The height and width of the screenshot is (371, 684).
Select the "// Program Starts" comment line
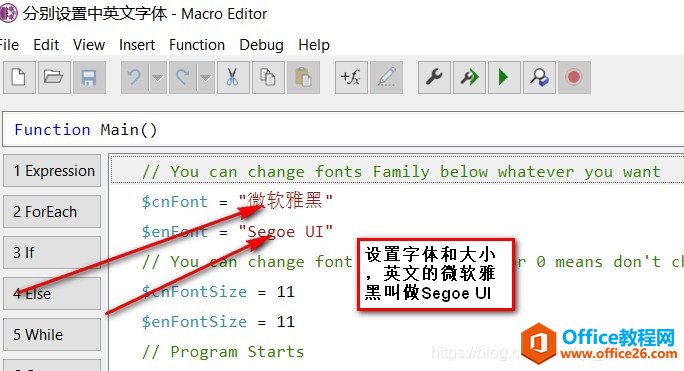pyautogui.click(x=223, y=352)
